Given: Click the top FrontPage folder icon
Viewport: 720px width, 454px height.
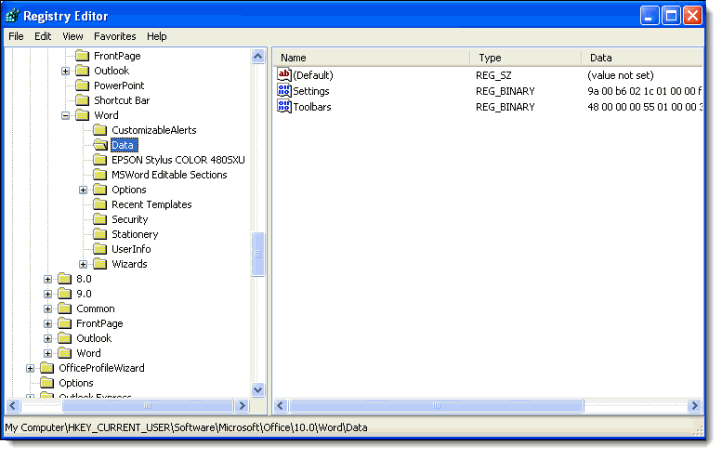Looking at the screenshot, I should click(82, 56).
